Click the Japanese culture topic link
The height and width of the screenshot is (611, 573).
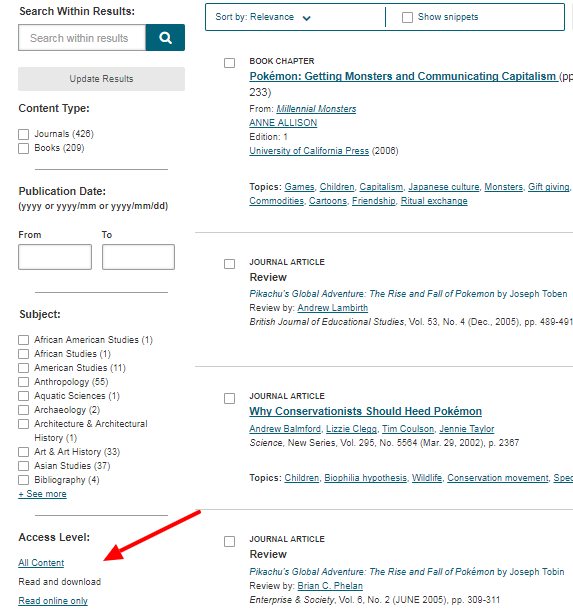(444, 187)
